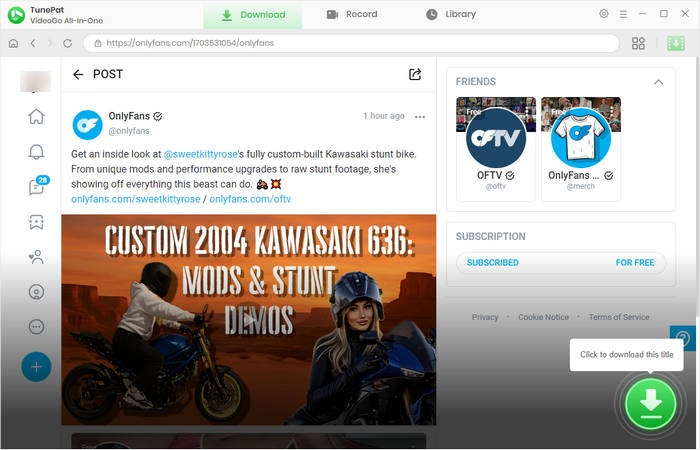Click the sidebar home icon

37,117
